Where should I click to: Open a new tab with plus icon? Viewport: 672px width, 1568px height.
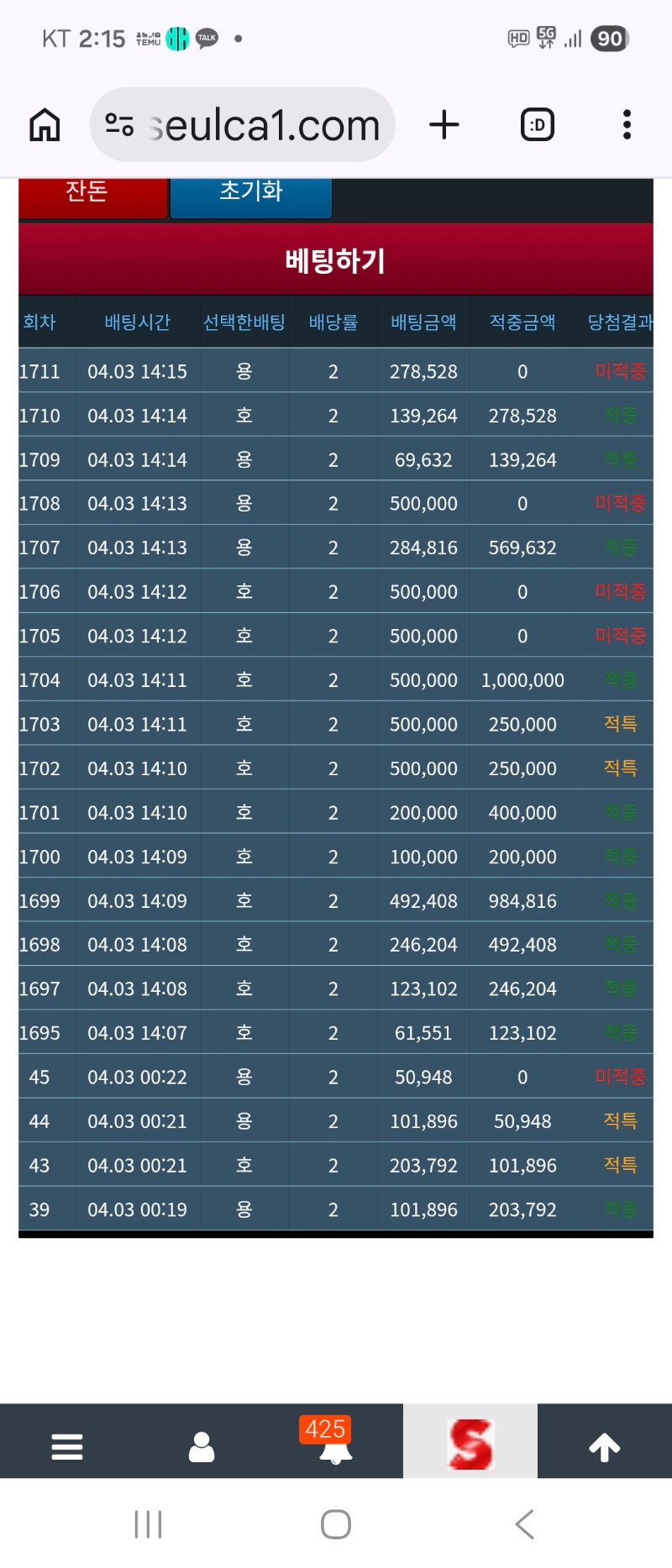[444, 125]
